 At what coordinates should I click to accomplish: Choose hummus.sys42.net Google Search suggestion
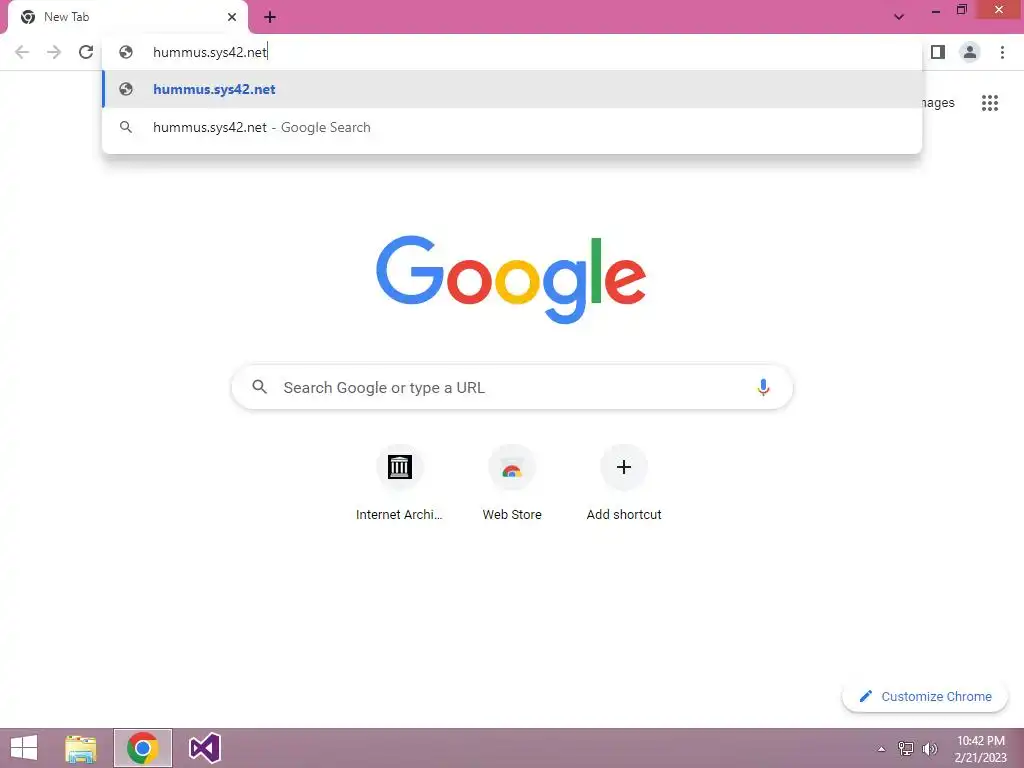coord(512,127)
